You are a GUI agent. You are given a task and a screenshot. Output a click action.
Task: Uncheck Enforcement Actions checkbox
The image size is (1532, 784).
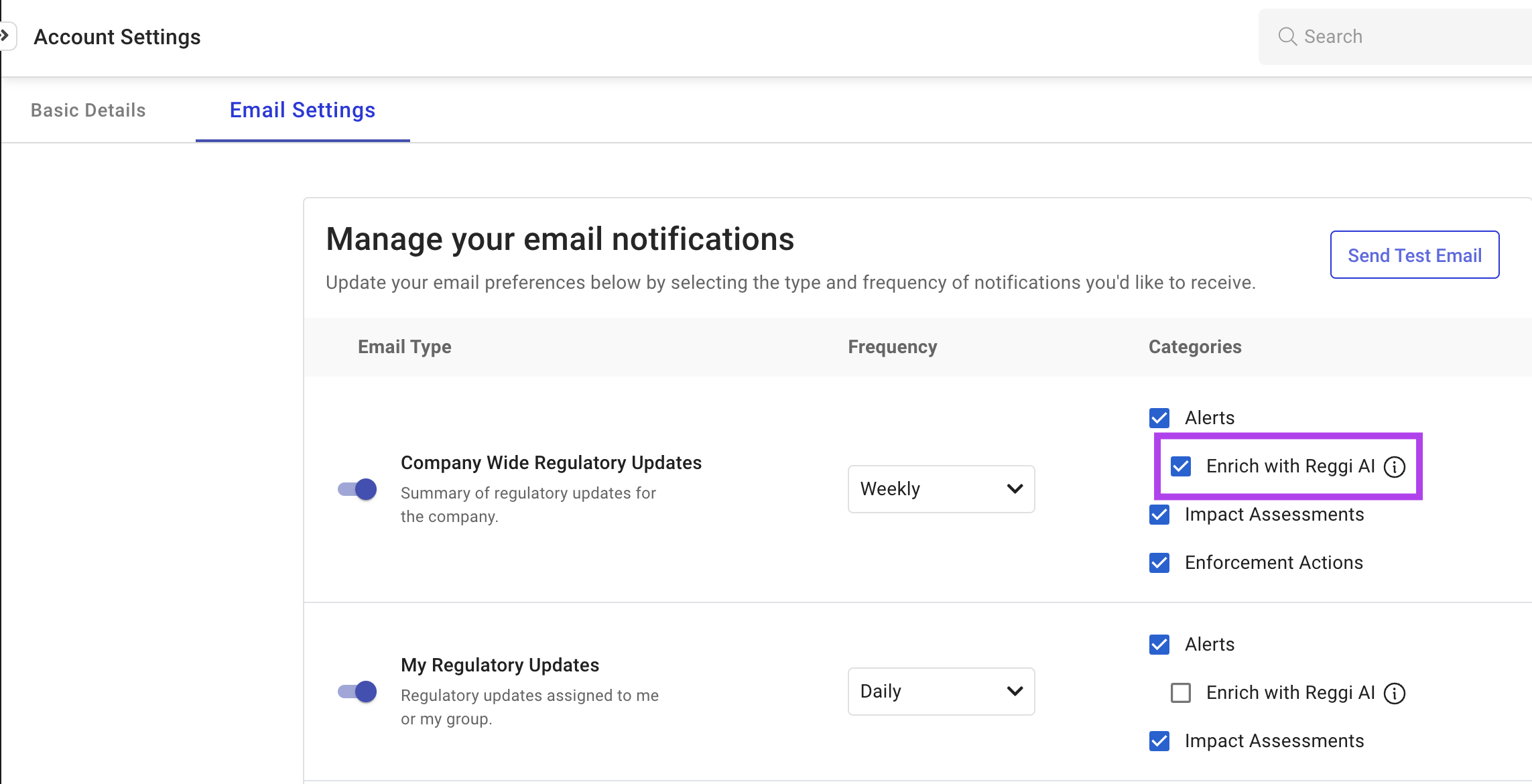coord(1159,563)
